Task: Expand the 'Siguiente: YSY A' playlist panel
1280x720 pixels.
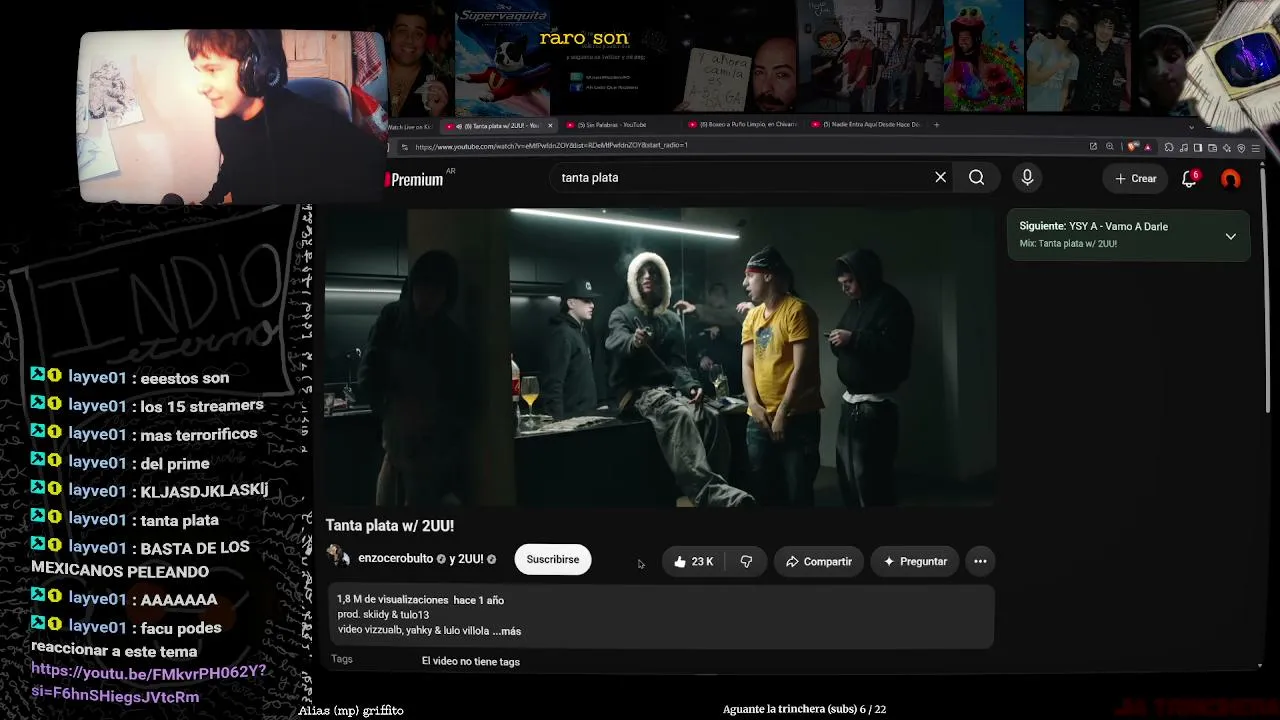Action: click(1230, 236)
